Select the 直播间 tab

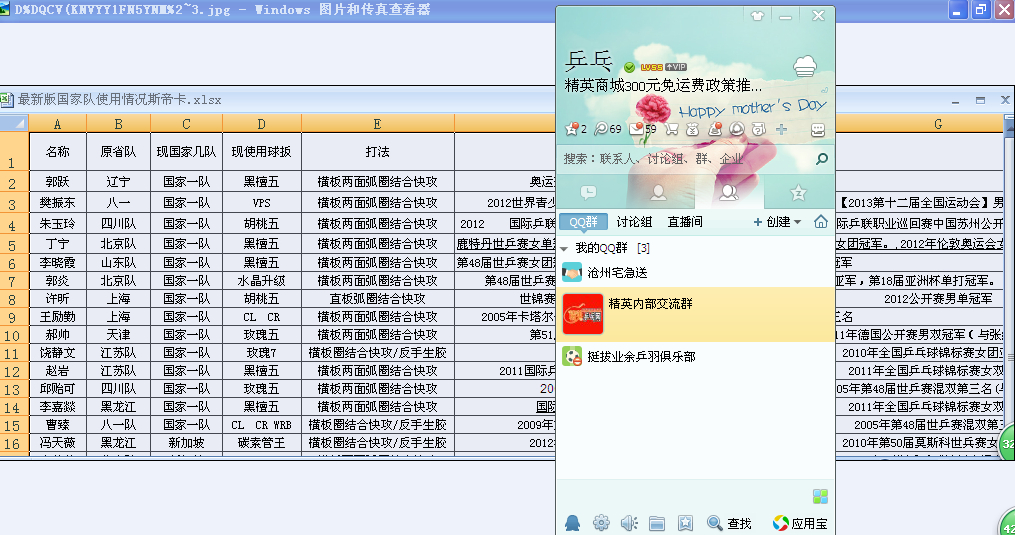pyautogui.click(x=685, y=222)
